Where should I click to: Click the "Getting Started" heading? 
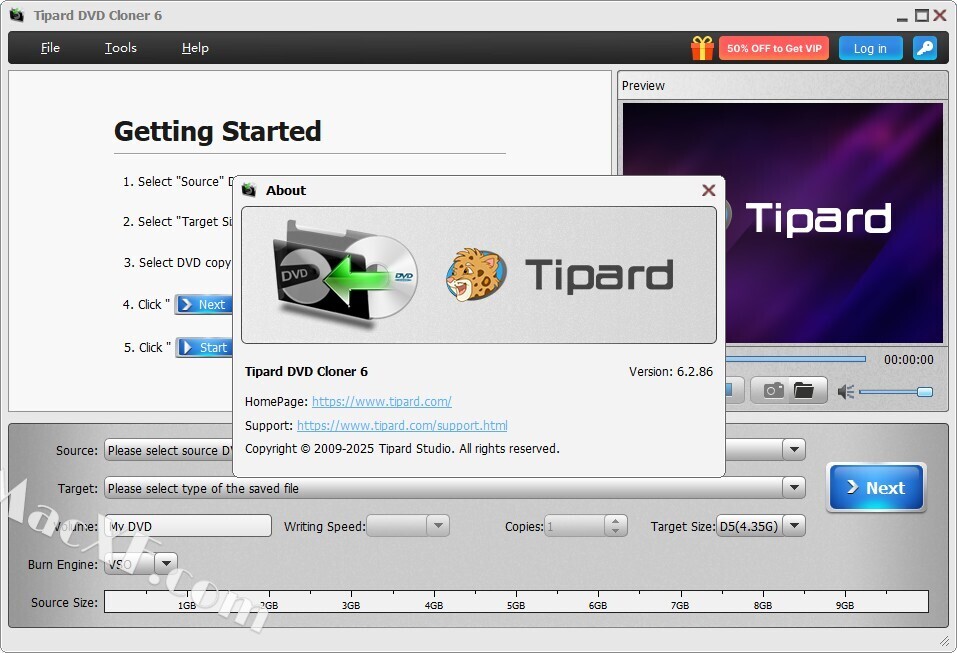tap(218, 131)
